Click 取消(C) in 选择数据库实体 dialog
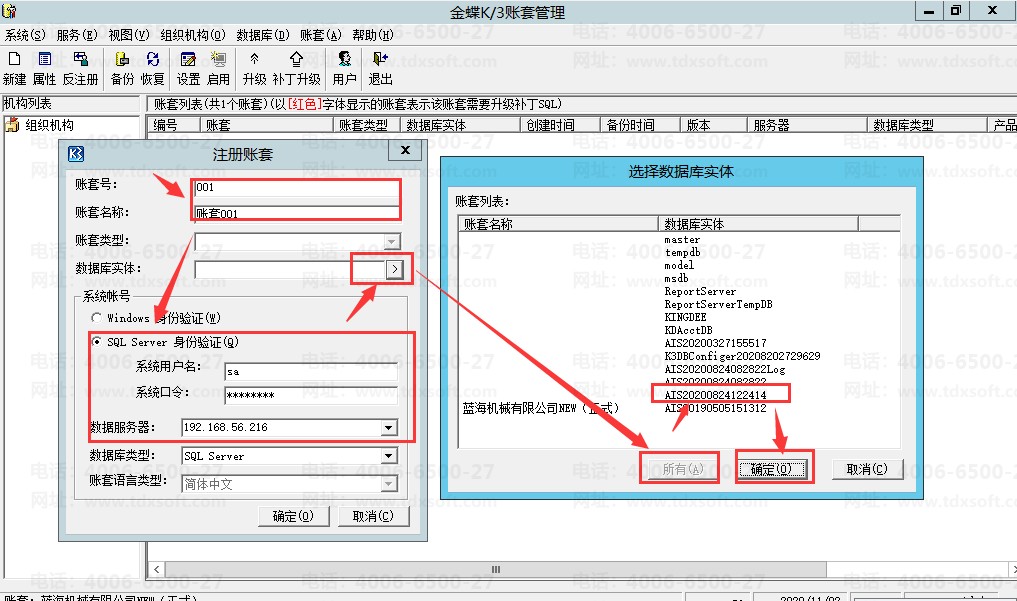The width and height of the screenshot is (1017, 601). (867, 469)
